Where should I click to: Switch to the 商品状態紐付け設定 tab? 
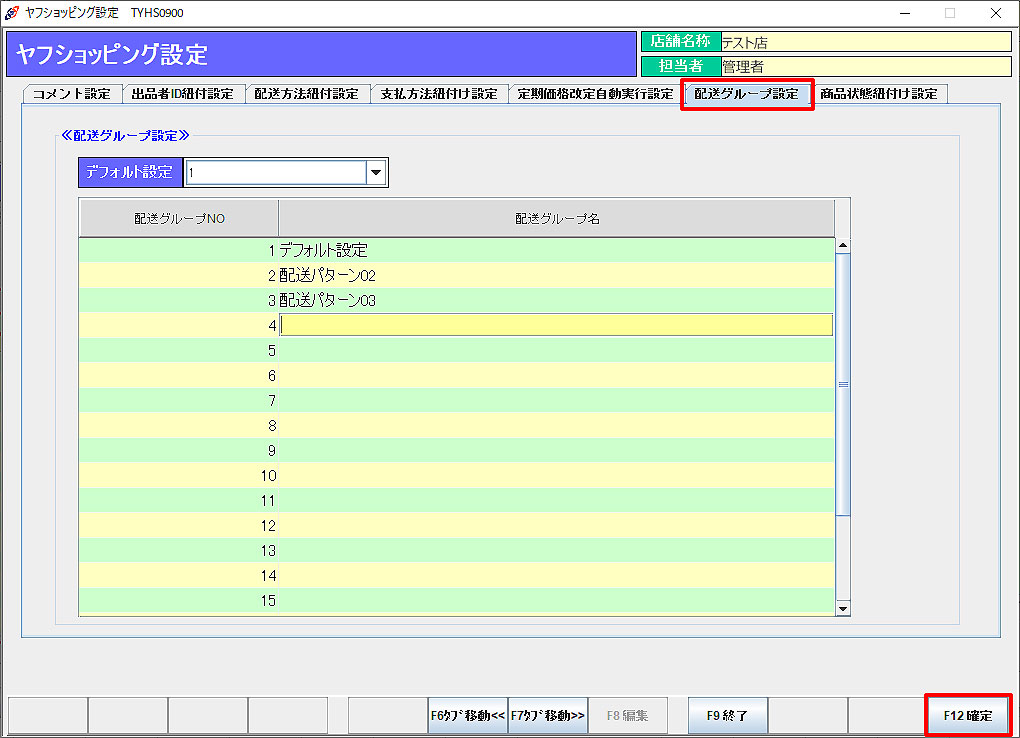click(x=878, y=94)
